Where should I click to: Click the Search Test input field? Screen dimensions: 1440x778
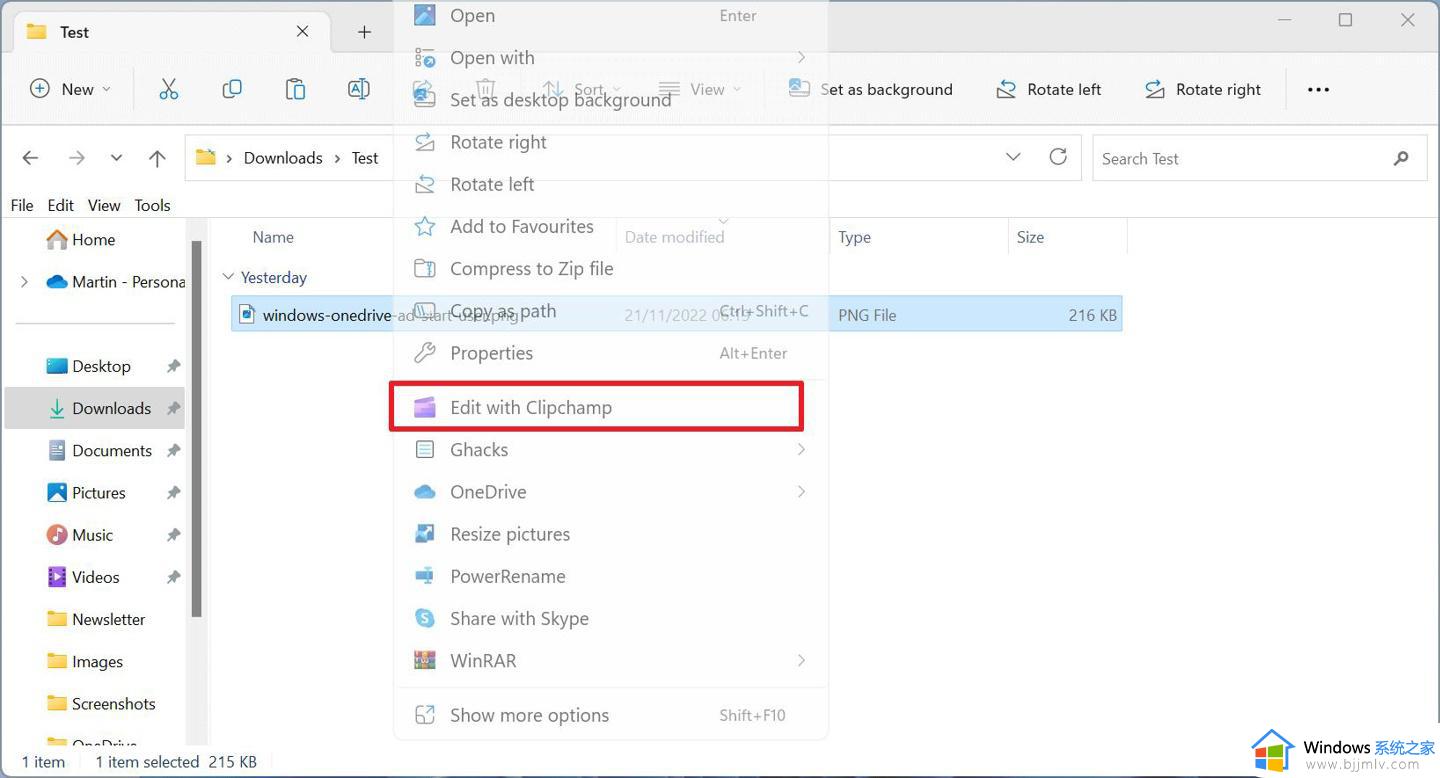[1259, 158]
